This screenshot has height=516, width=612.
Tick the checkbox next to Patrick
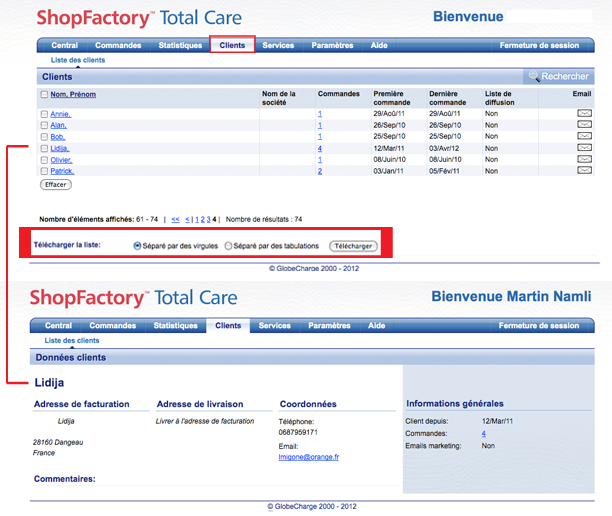tap(44, 171)
